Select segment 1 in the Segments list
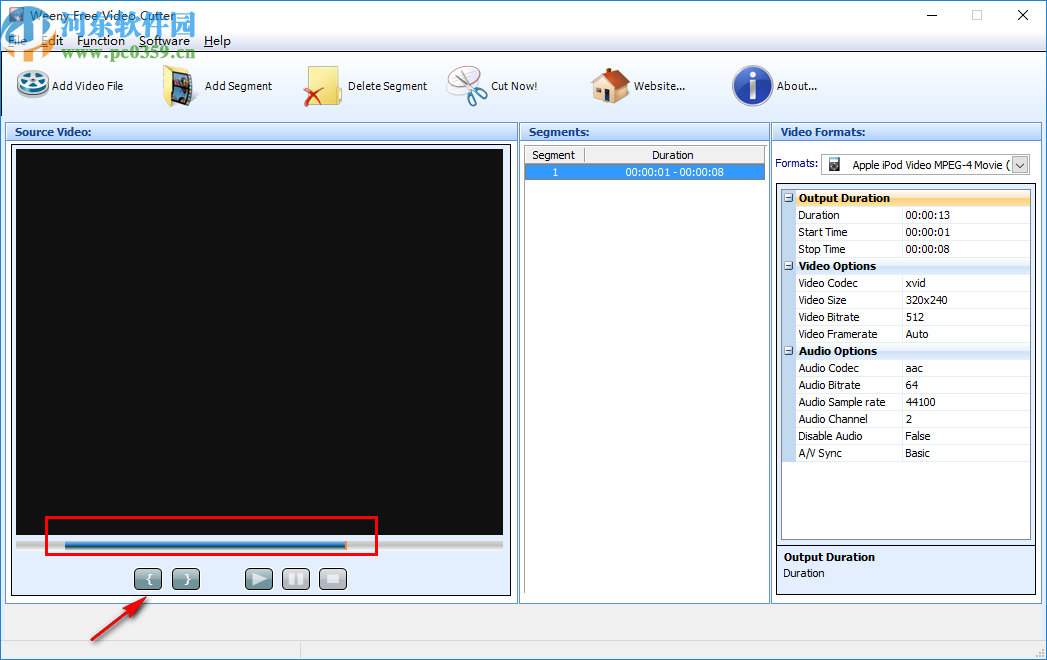 click(x=644, y=172)
